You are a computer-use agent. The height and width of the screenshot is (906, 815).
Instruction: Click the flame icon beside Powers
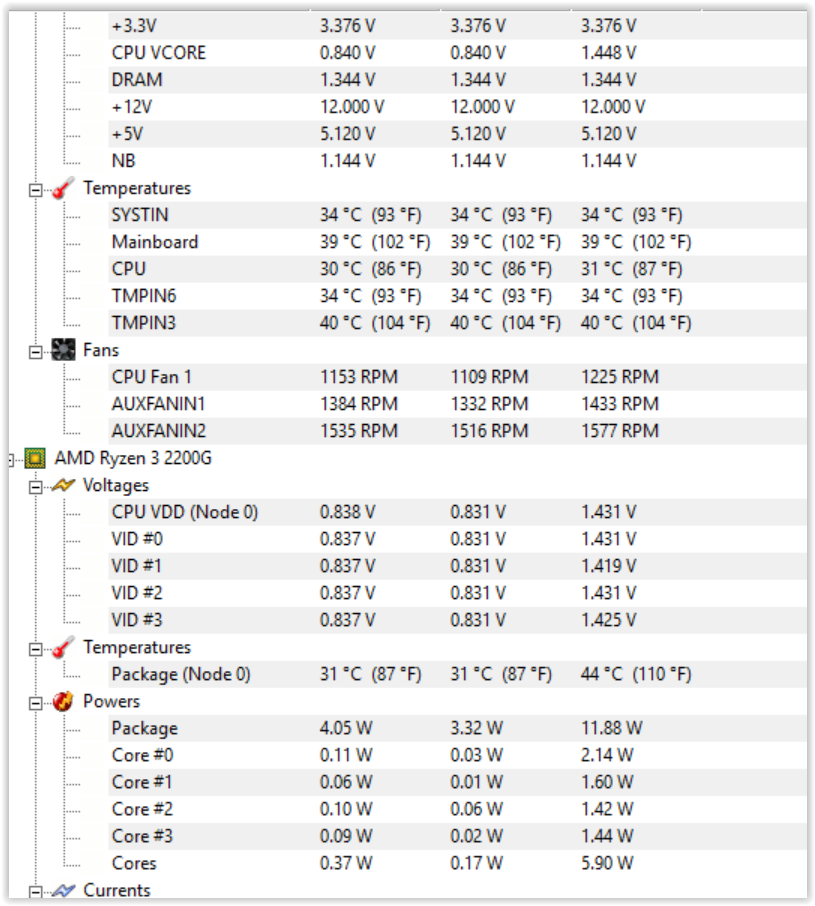point(63,701)
